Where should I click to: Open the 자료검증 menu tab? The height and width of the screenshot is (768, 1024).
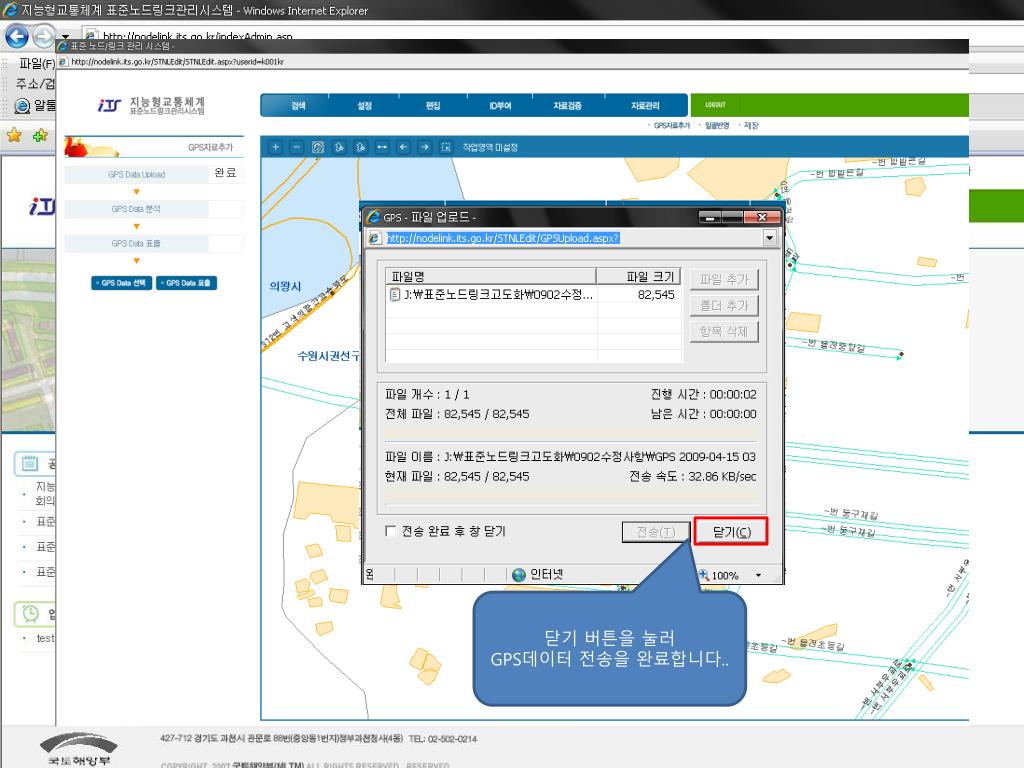pyautogui.click(x=568, y=106)
